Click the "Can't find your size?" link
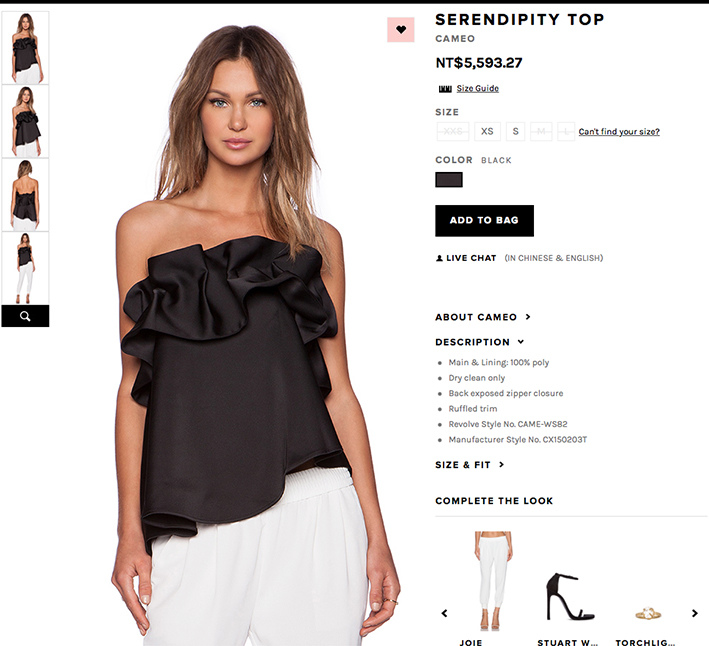Image resolution: width=709 pixels, height=646 pixels. pos(619,132)
